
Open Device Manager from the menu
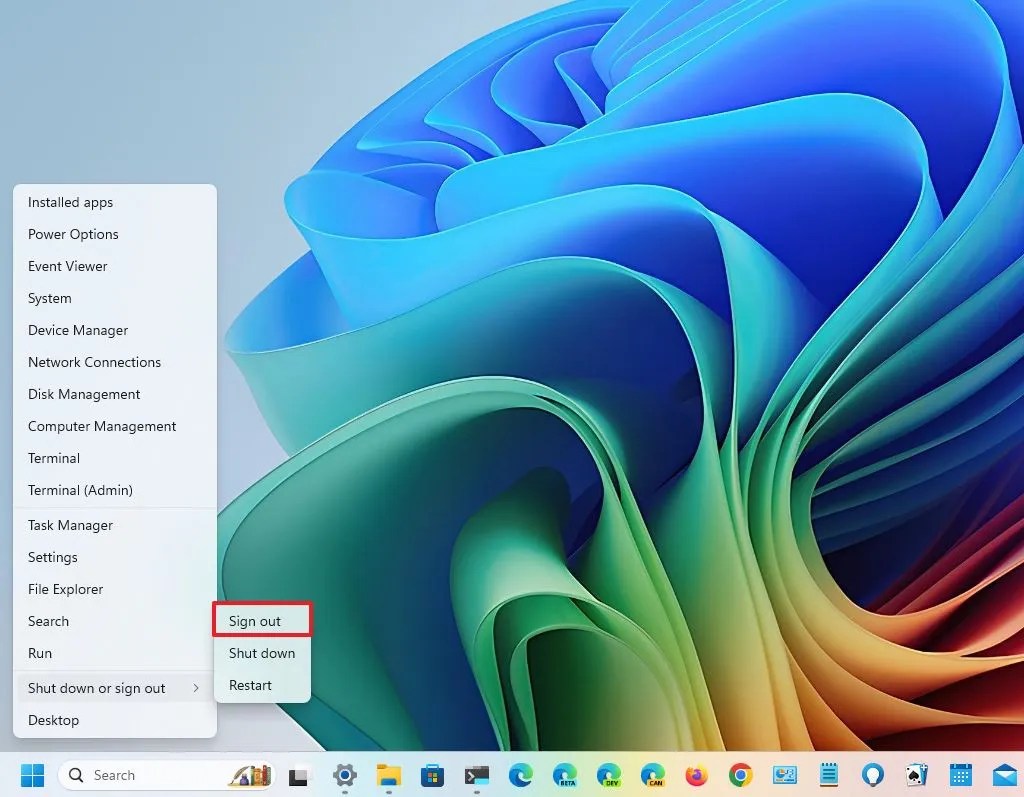click(77, 330)
